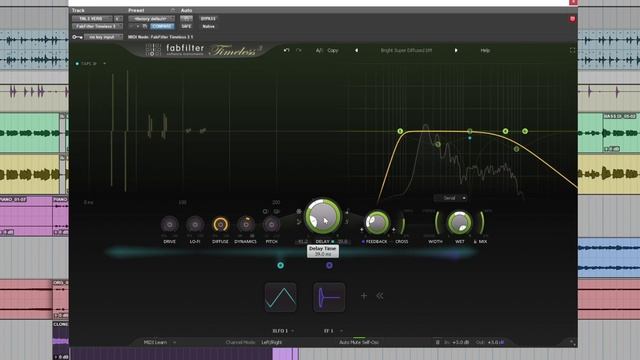Screen dimensions: 640x360
Task: Open the XLFO 1 triangle wave slot
Action: click(280, 297)
